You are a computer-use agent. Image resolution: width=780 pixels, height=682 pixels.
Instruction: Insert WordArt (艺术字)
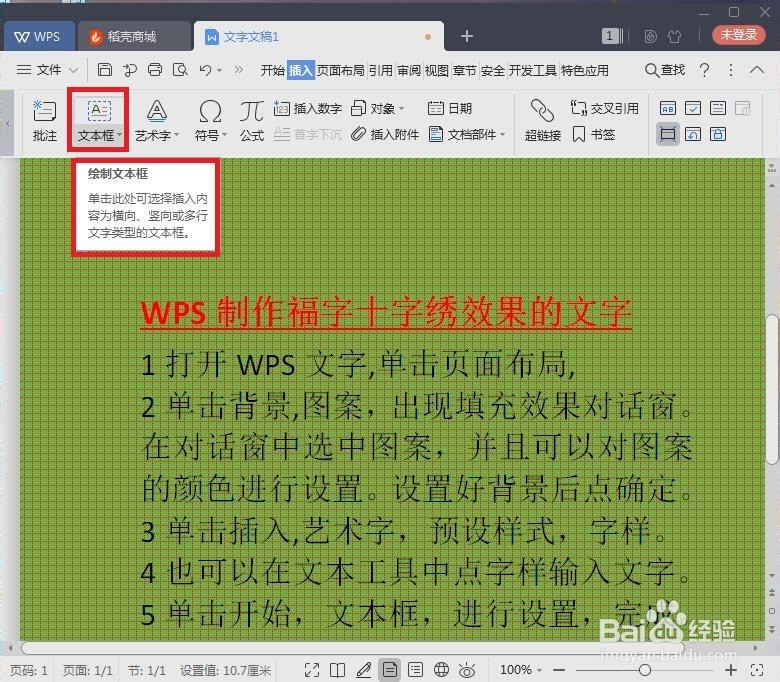(156, 120)
